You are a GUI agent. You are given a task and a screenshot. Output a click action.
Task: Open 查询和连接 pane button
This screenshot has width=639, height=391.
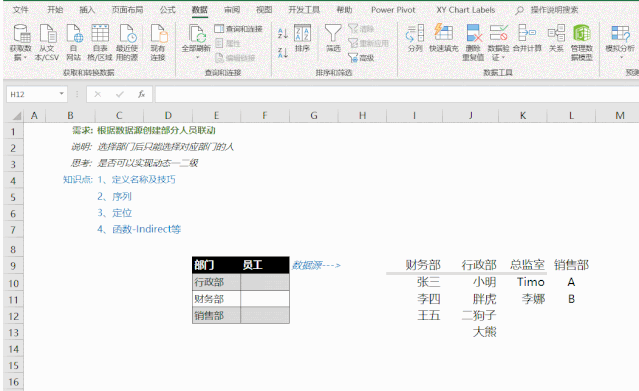coord(238,29)
